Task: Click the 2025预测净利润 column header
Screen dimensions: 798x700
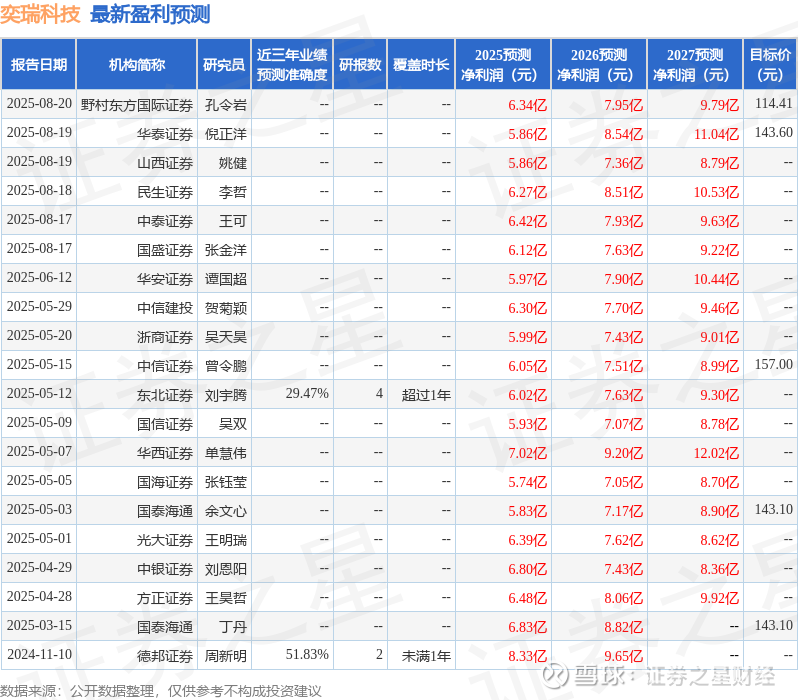Action: pyautogui.click(x=503, y=65)
